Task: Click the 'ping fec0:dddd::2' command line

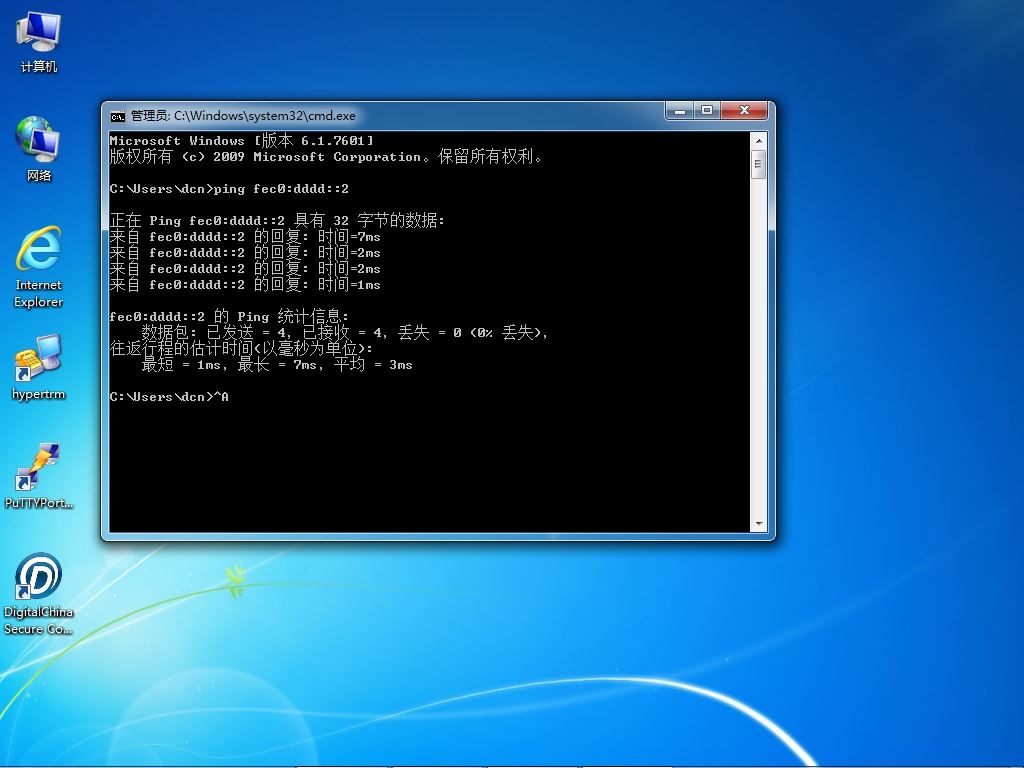Action: pyautogui.click(x=229, y=189)
